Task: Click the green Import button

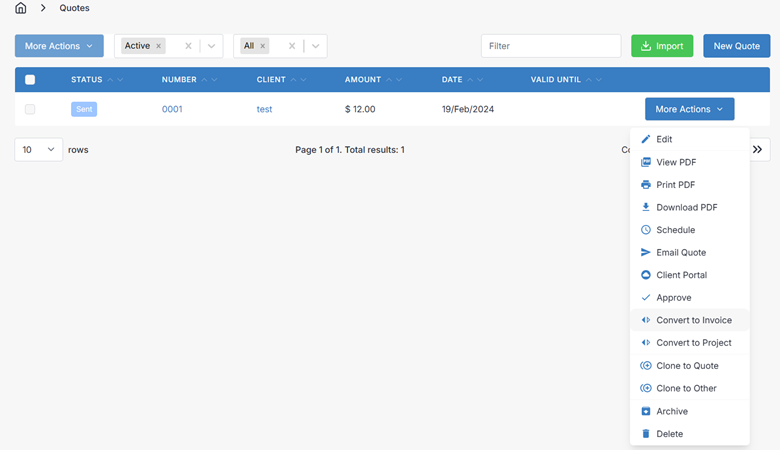Action: 662,46
